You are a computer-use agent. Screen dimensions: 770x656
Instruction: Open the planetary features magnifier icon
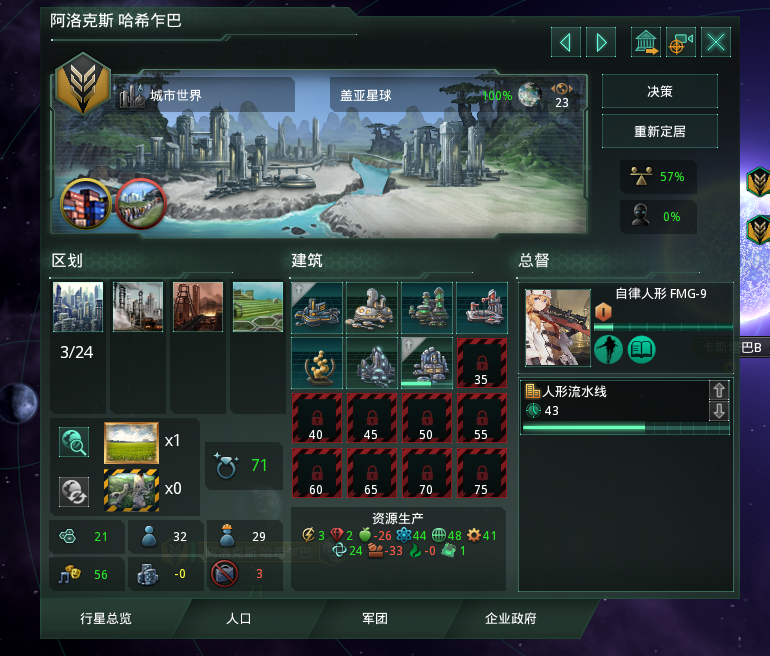click(x=74, y=442)
